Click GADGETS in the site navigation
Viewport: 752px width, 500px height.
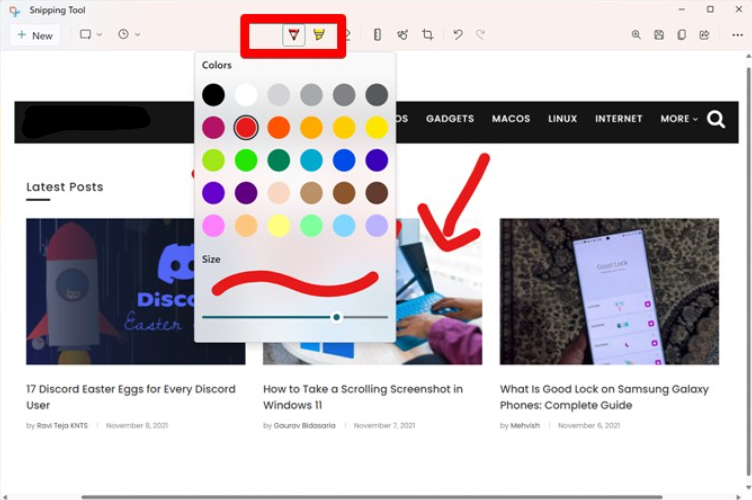tap(450, 118)
